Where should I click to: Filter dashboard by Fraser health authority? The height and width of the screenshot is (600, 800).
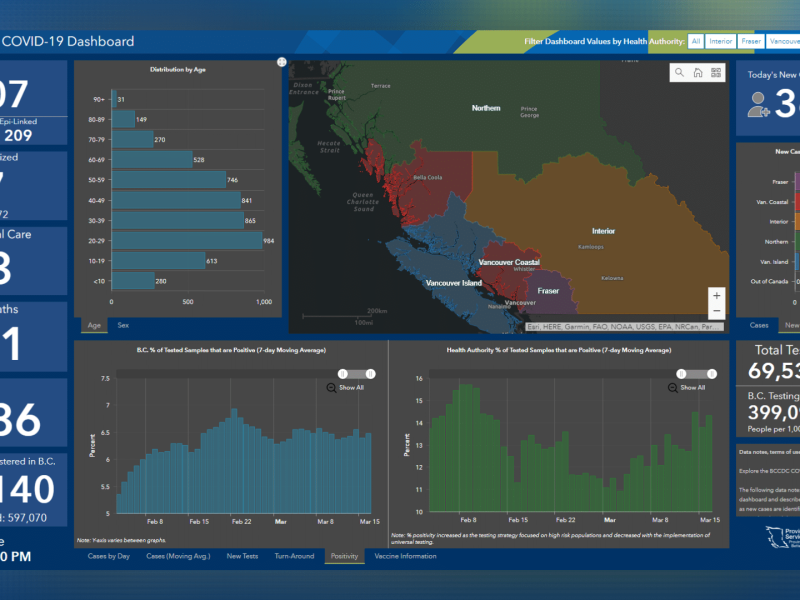point(751,41)
